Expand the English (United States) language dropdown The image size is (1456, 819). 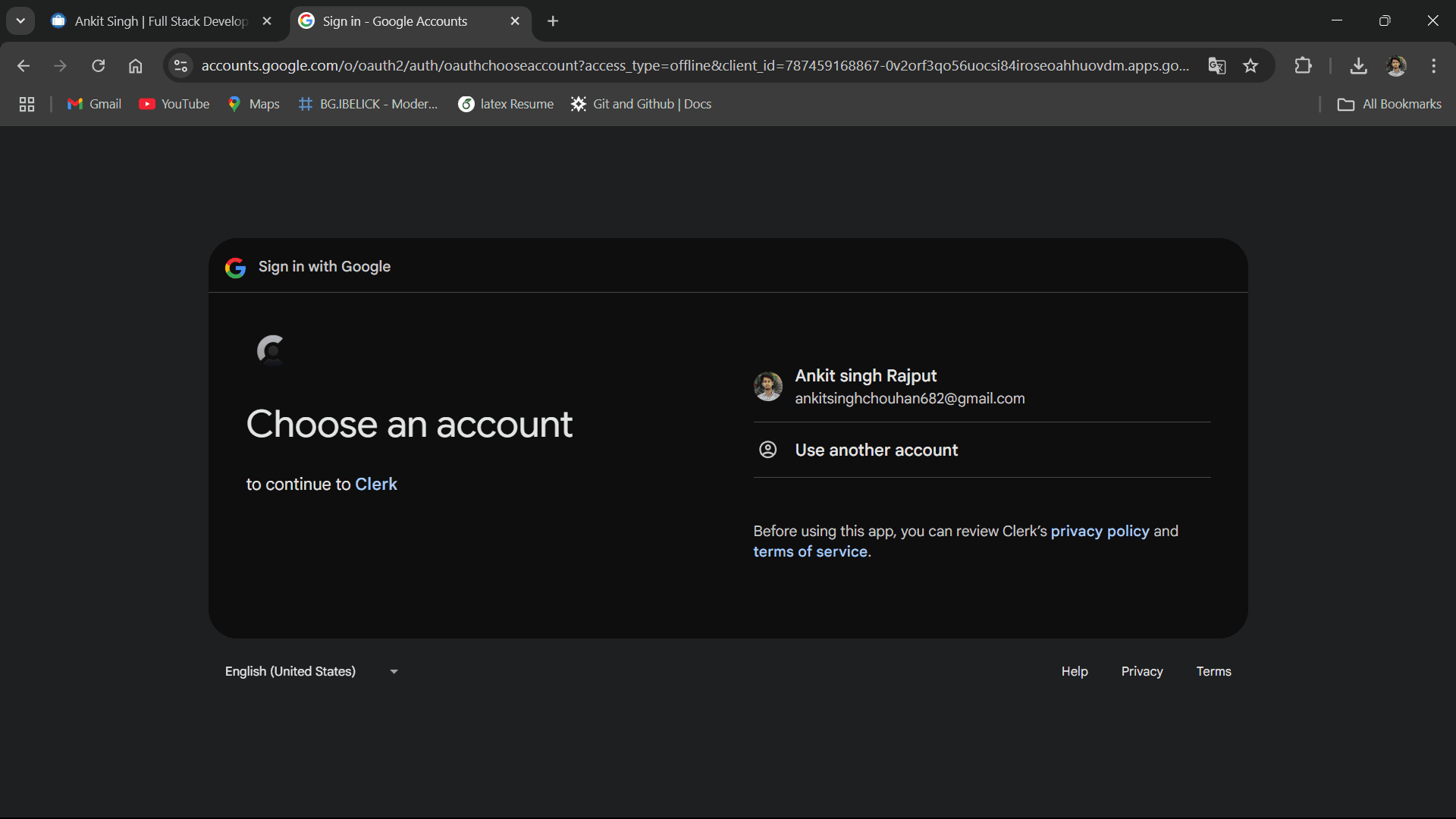pos(311,671)
